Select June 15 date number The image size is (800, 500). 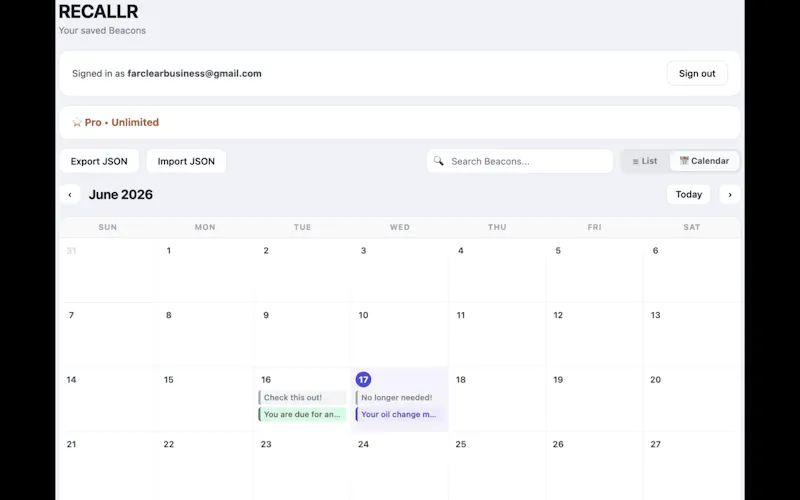click(168, 380)
